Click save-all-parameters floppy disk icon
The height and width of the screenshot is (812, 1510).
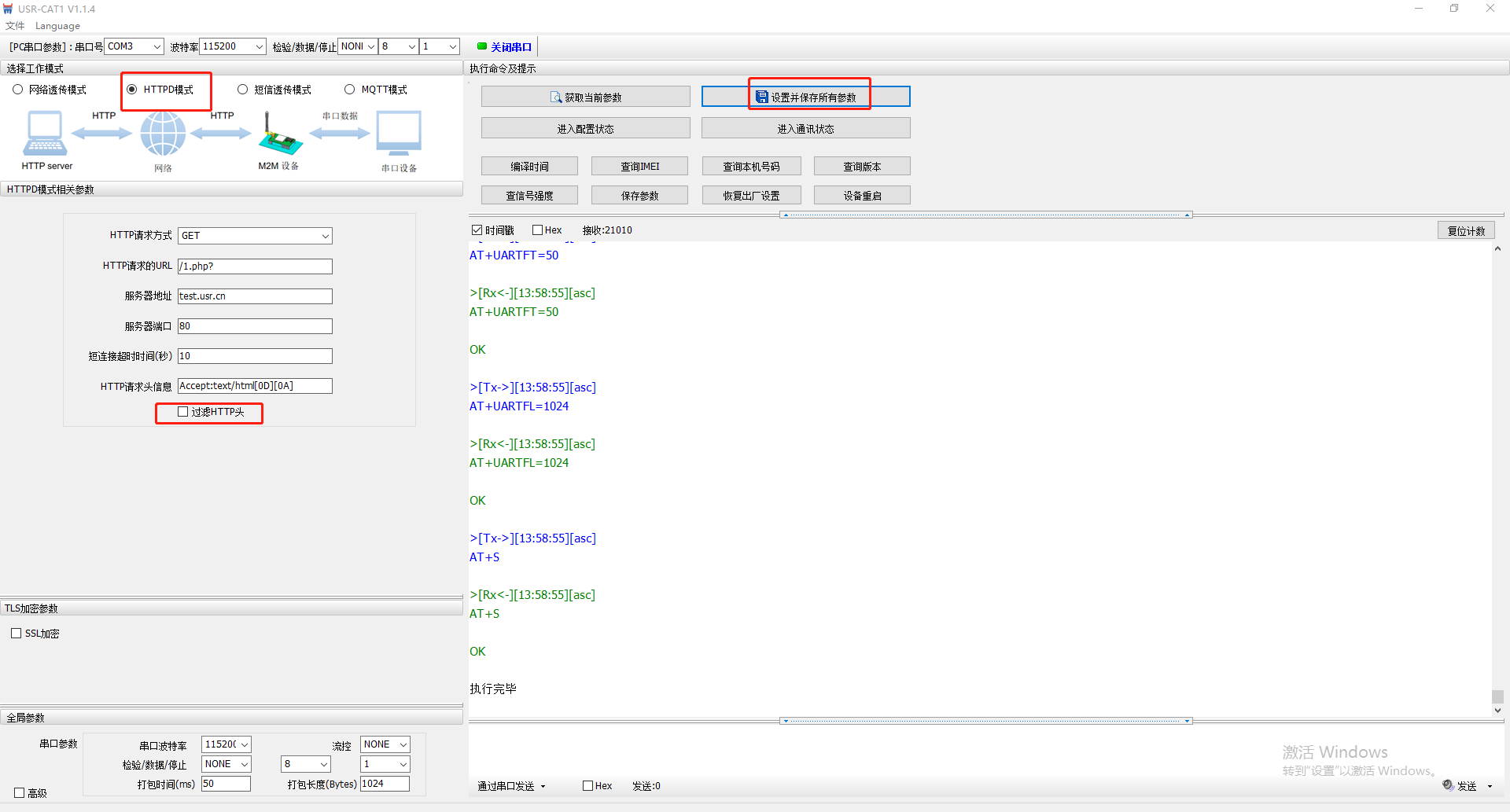(761, 97)
